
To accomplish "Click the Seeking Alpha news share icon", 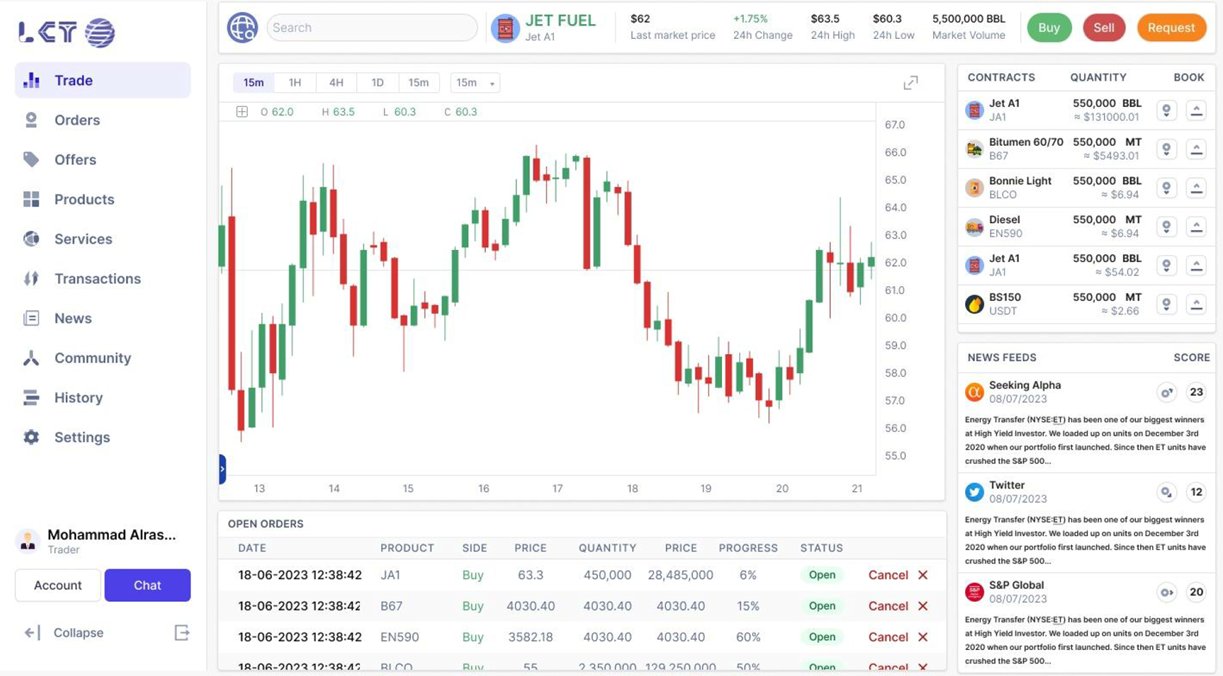I will click(1166, 393).
